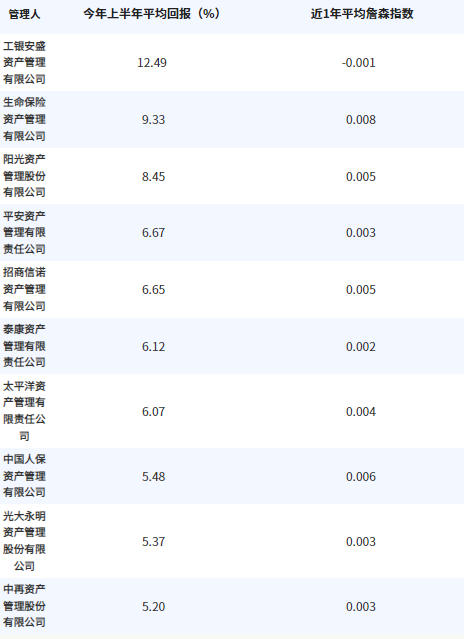The height and width of the screenshot is (639, 464).
Task: Click the 管理人 column header
Action: (24, 14)
